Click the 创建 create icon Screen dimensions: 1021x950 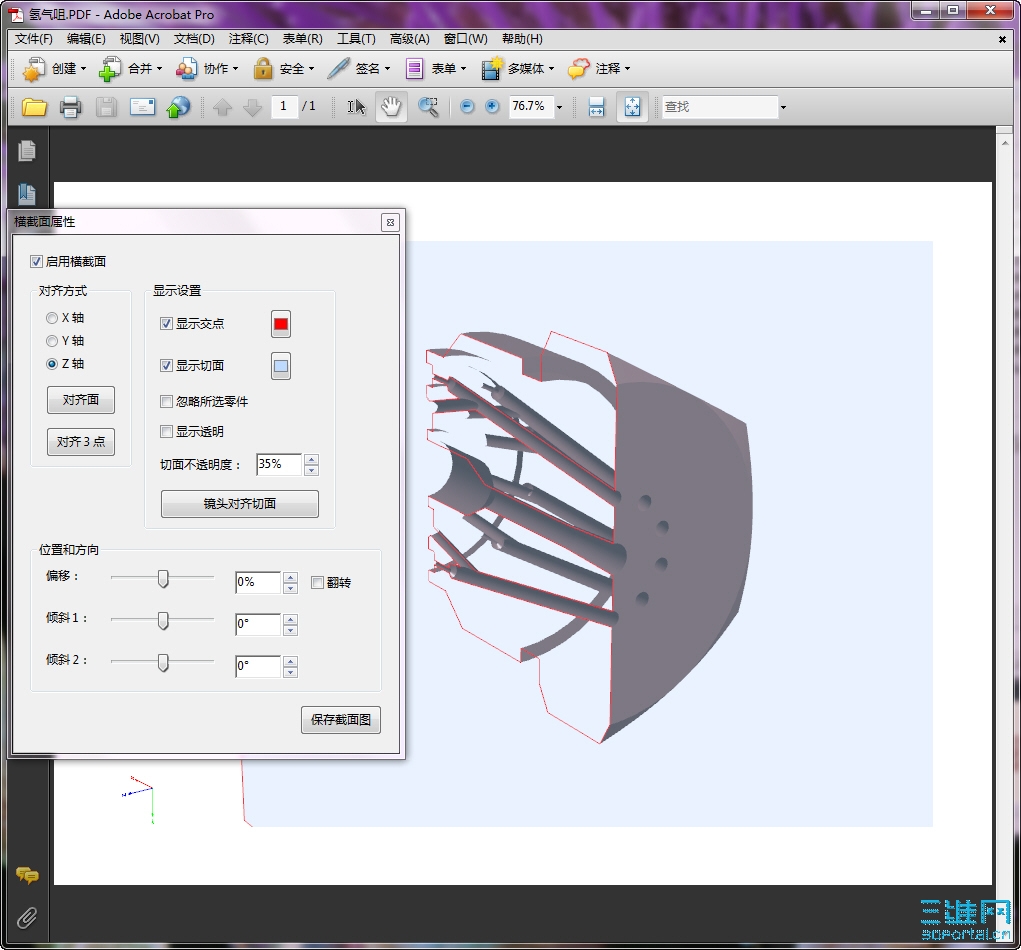[x=34, y=69]
